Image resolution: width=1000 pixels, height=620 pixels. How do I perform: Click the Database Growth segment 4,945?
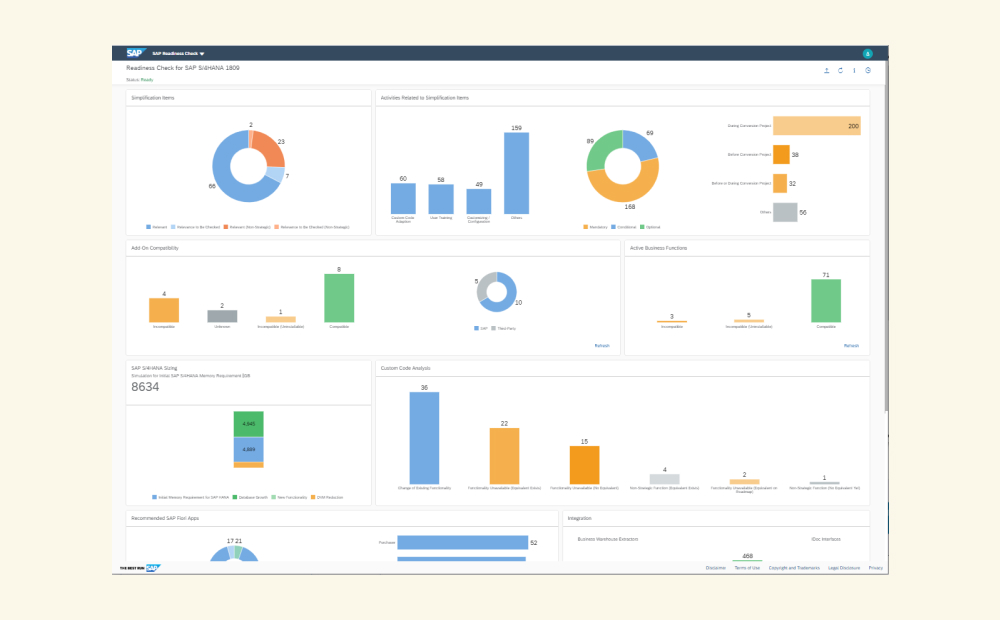249,424
